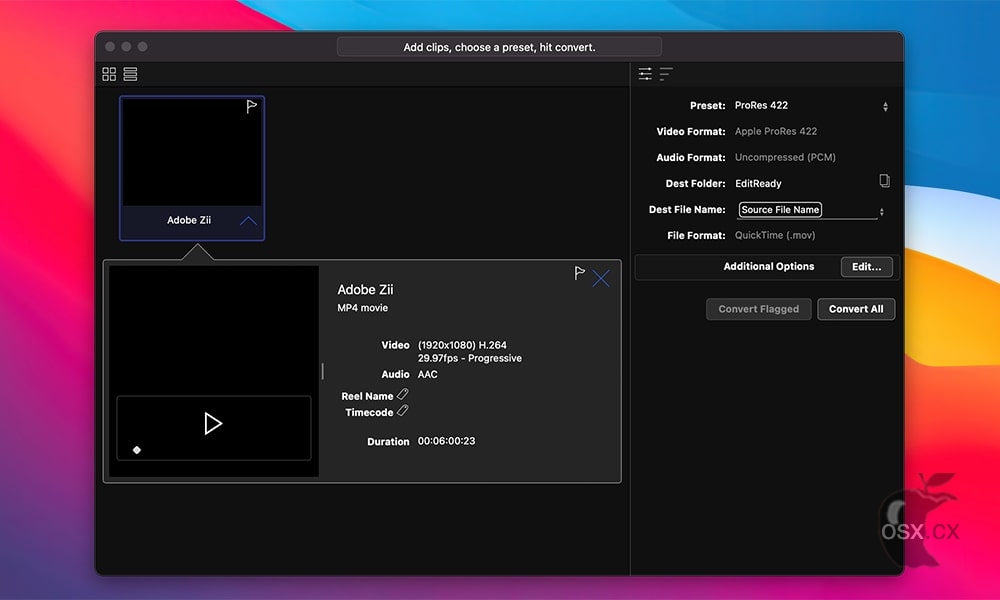Click the Adobe Zii name under thumbnail
This screenshot has width=1000, height=600.
coord(189,220)
